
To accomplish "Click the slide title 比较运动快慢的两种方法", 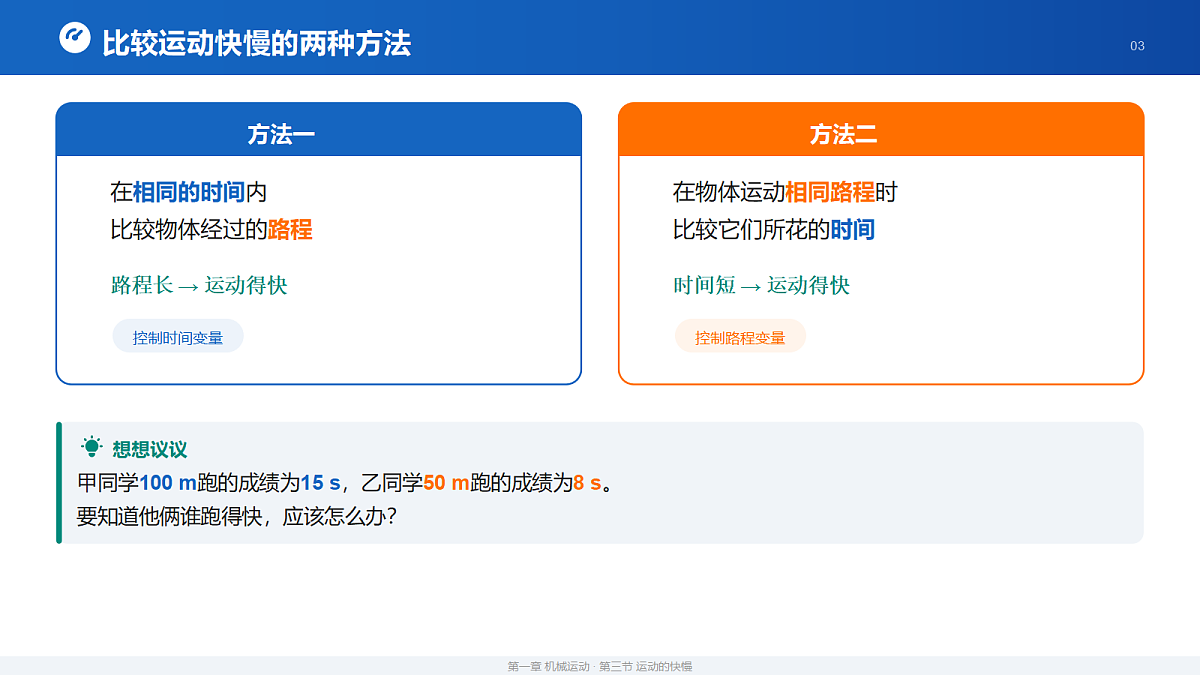I will (x=256, y=43).
